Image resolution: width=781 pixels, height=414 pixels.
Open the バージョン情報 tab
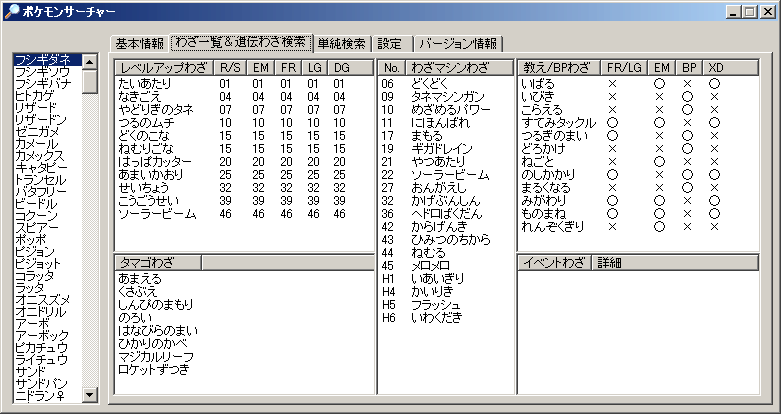click(x=458, y=44)
